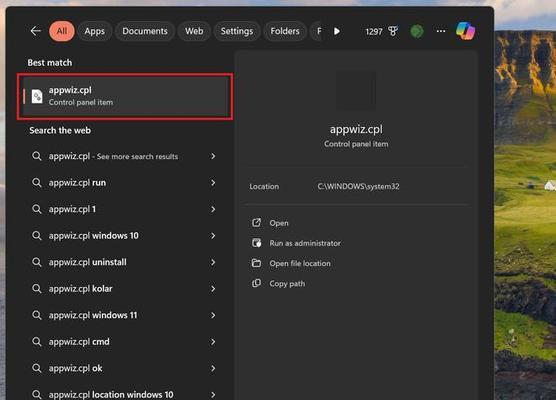Click search icon beside 'appwiz.cpl run'
556x400 pixels.
(x=37, y=183)
